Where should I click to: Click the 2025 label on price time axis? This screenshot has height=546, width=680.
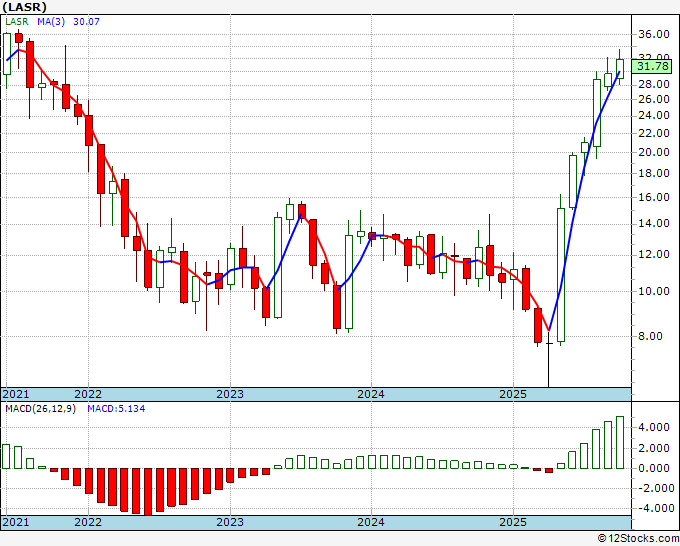tap(513, 394)
